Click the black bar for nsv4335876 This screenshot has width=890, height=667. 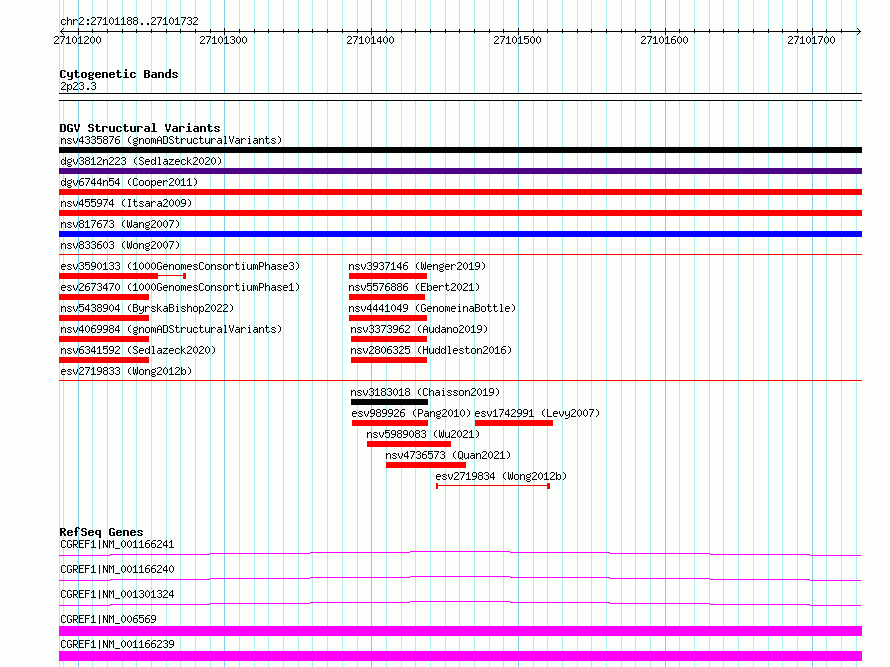[x=460, y=150]
